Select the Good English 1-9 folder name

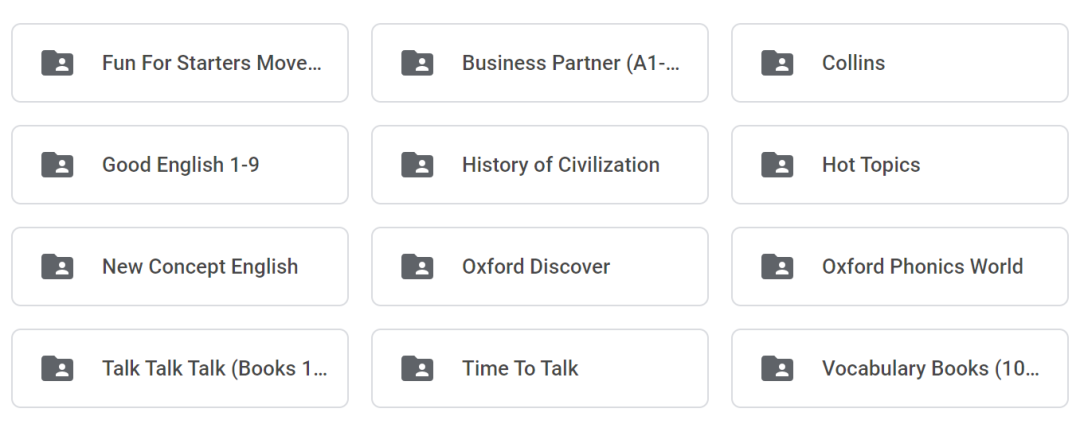[x=180, y=165]
